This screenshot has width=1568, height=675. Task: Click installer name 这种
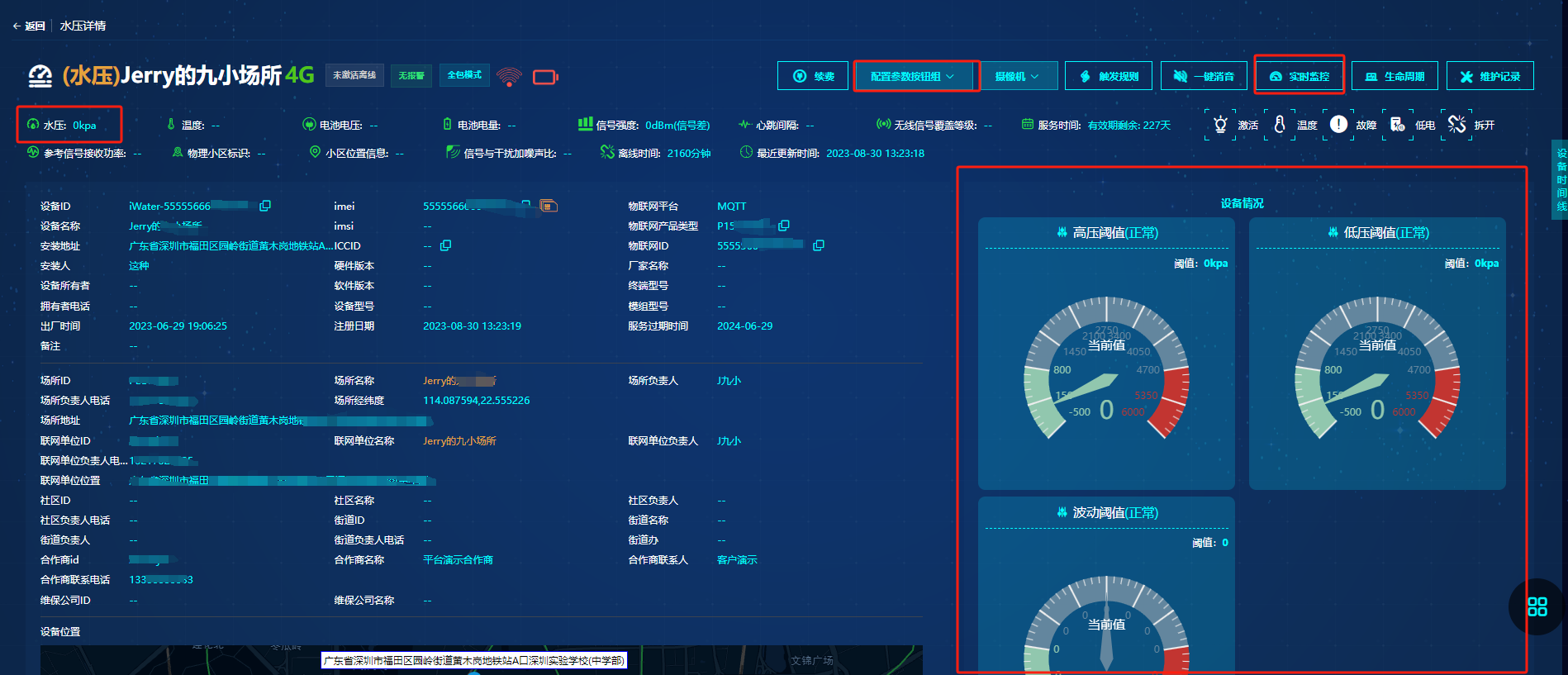[x=139, y=266]
